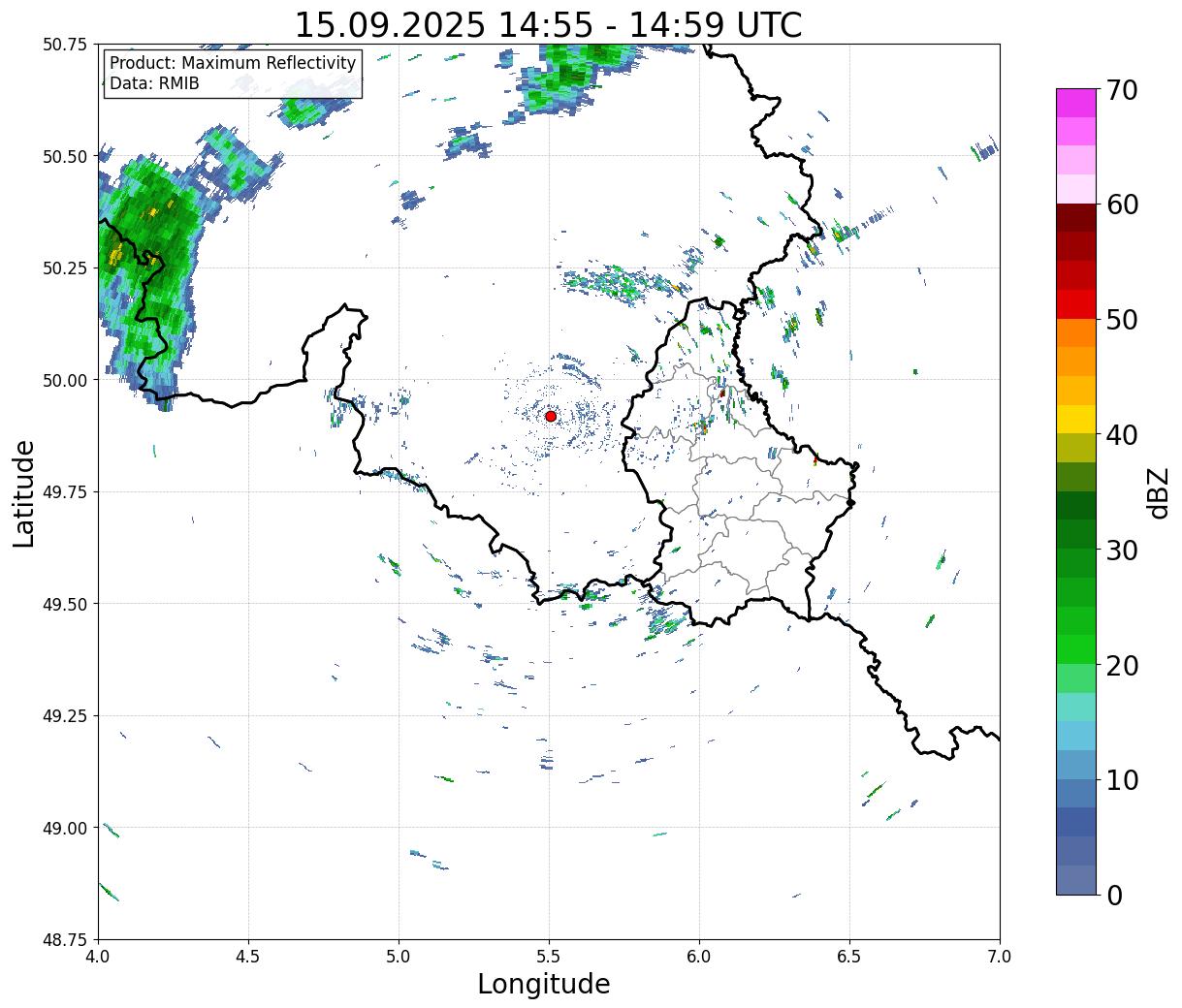The image size is (1182, 1008).
Task: Click the Data: RMIB text
Action: 154,83
